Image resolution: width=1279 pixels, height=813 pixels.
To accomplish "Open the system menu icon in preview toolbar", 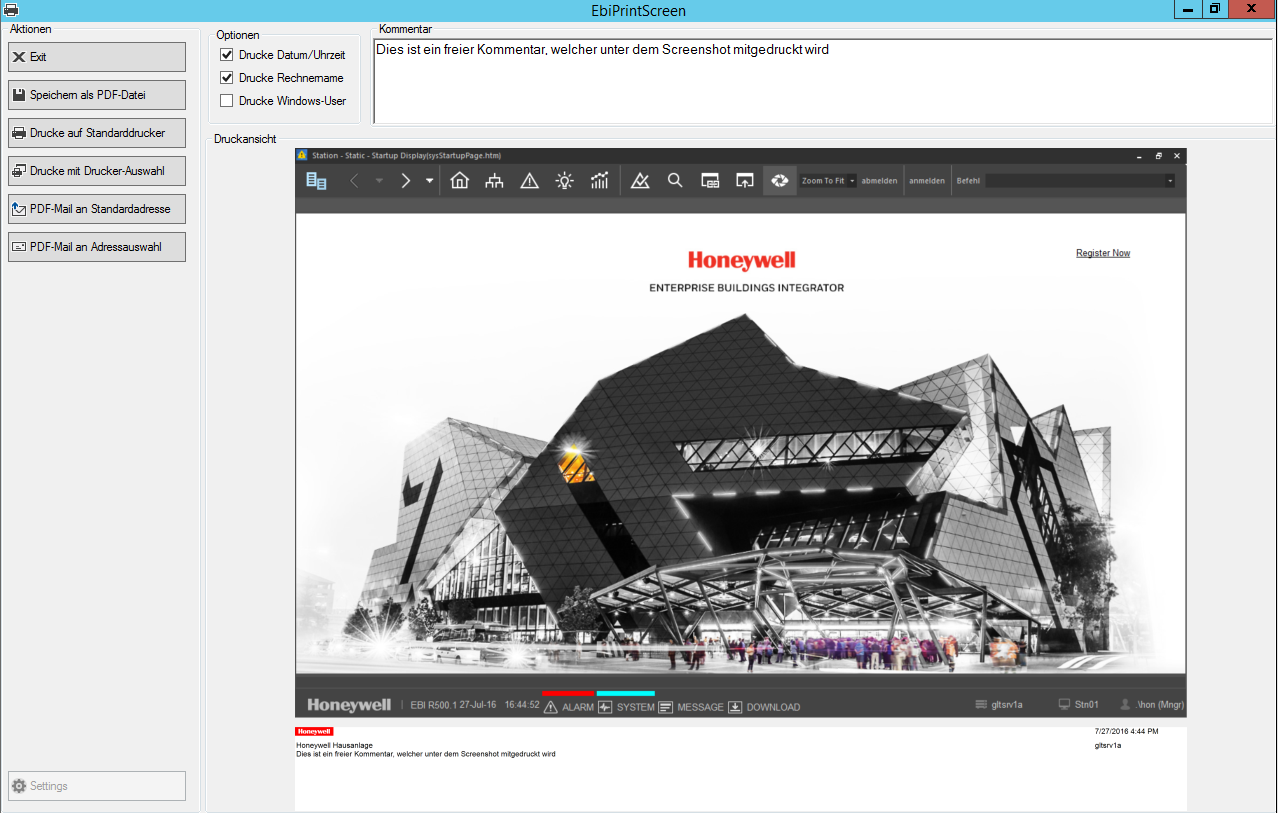I will 316,181.
